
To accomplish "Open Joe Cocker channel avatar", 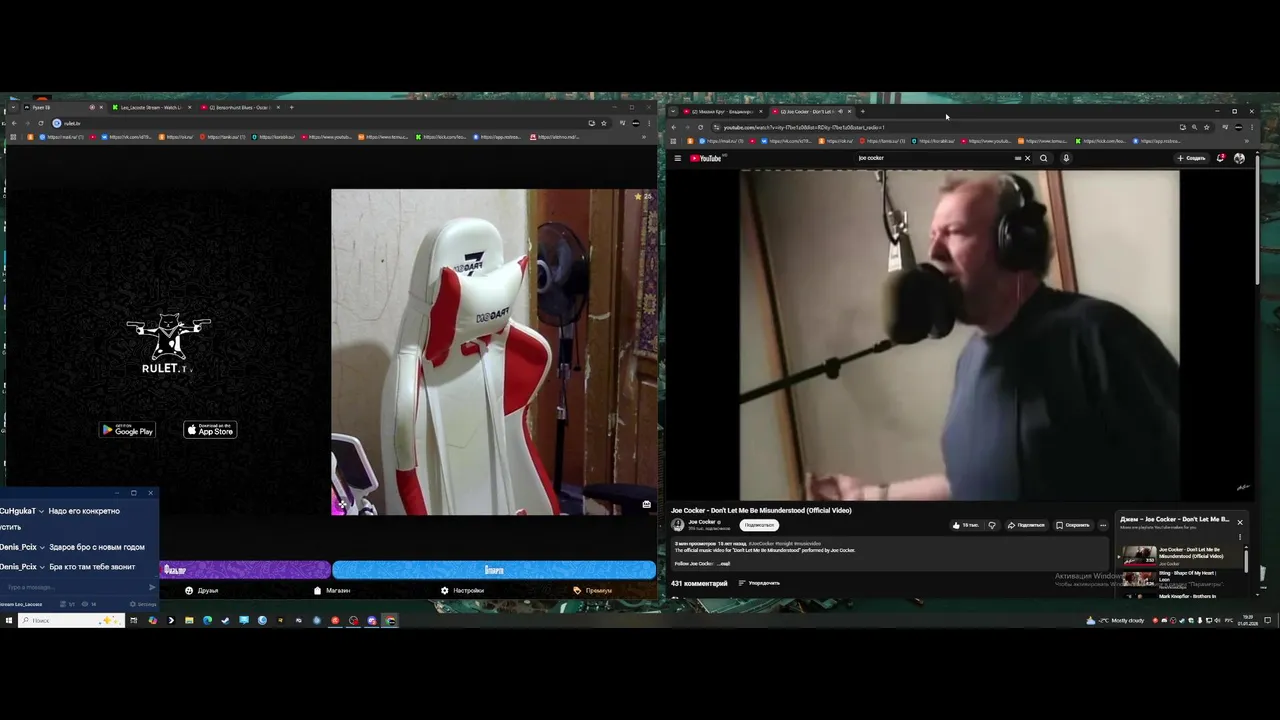I will (x=678, y=524).
